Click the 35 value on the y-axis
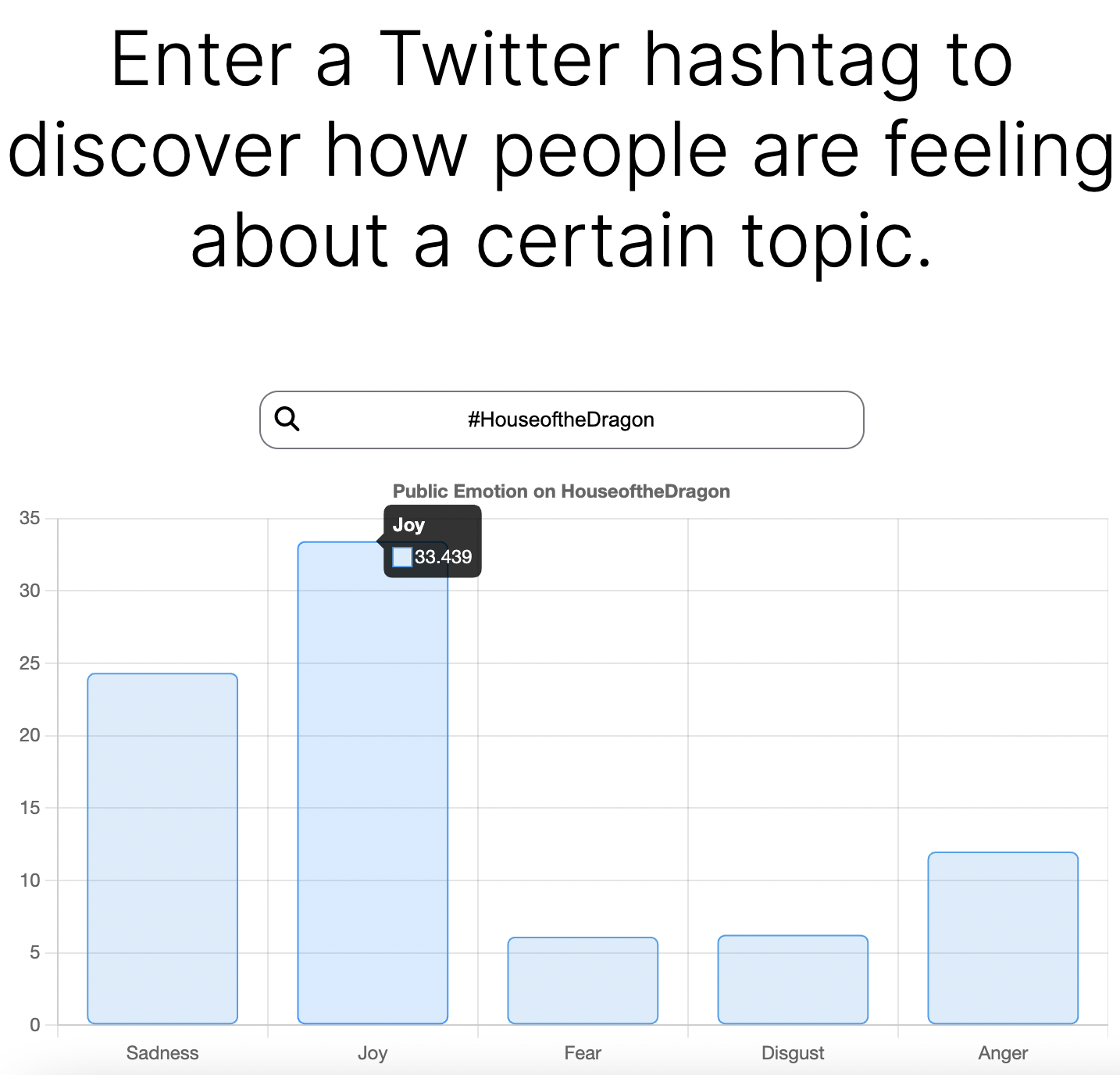Image resolution: width=1120 pixels, height=1075 pixels. tap(30, 518)
